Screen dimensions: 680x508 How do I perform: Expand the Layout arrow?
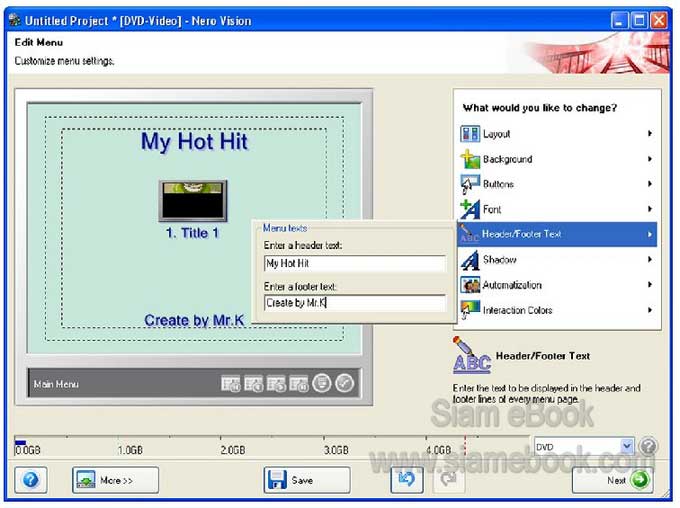(650, 133)
